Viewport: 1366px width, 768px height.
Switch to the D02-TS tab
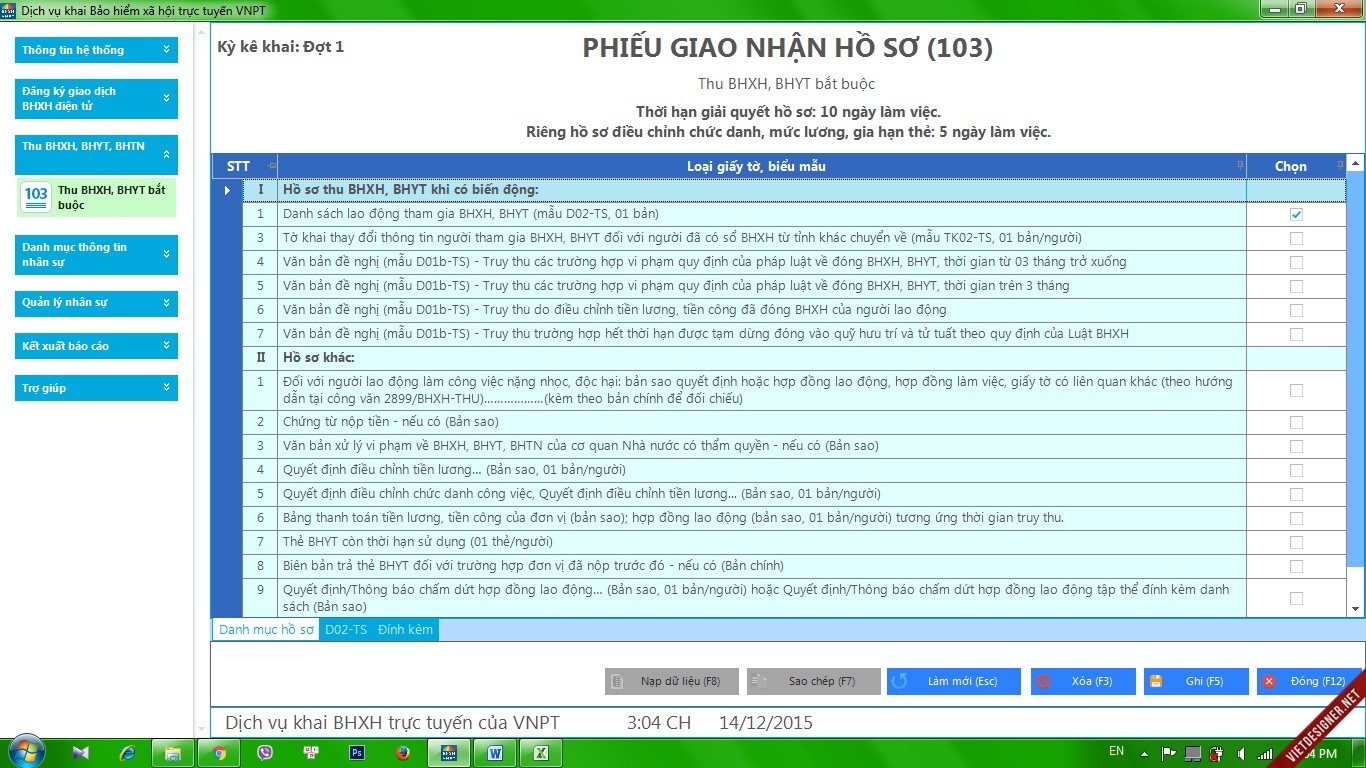pos(346,630)
